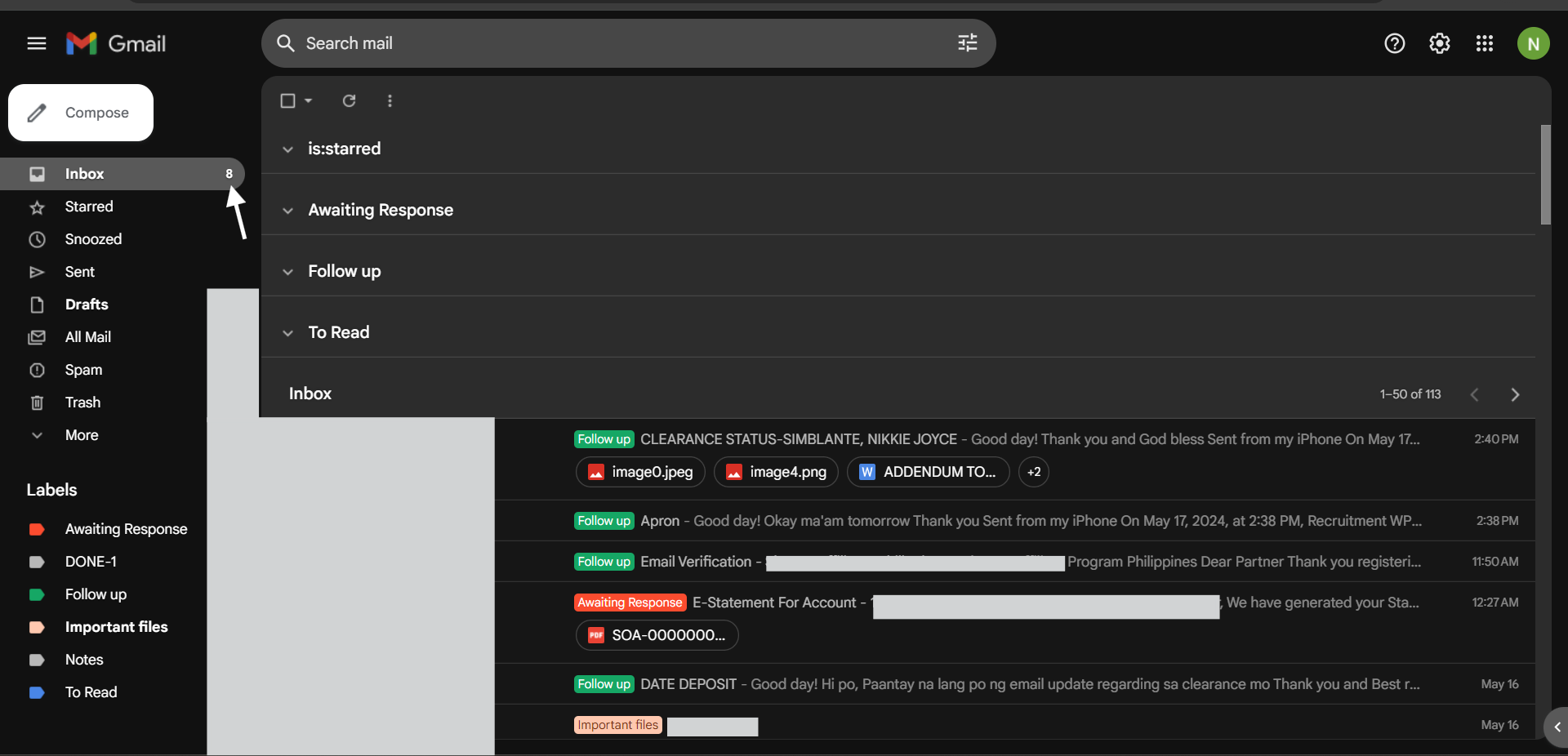This screenshot has height=756, width=1568.
Task: Click the Awaiting Response tag on E-Statement
Action: pyautogui.click(x=630, y=603)
